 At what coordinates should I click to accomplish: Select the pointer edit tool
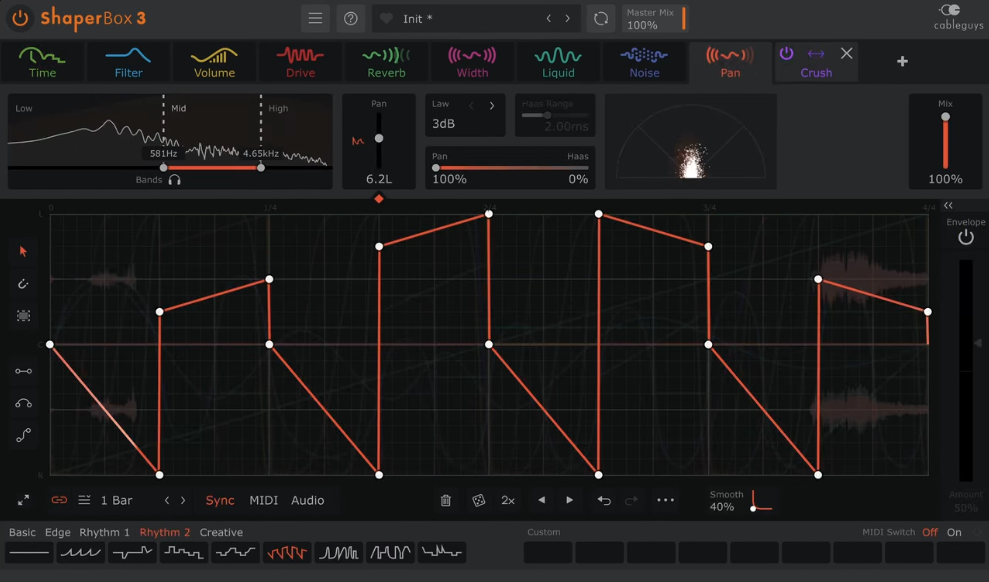pyautogui.click(x=23, y=251)
